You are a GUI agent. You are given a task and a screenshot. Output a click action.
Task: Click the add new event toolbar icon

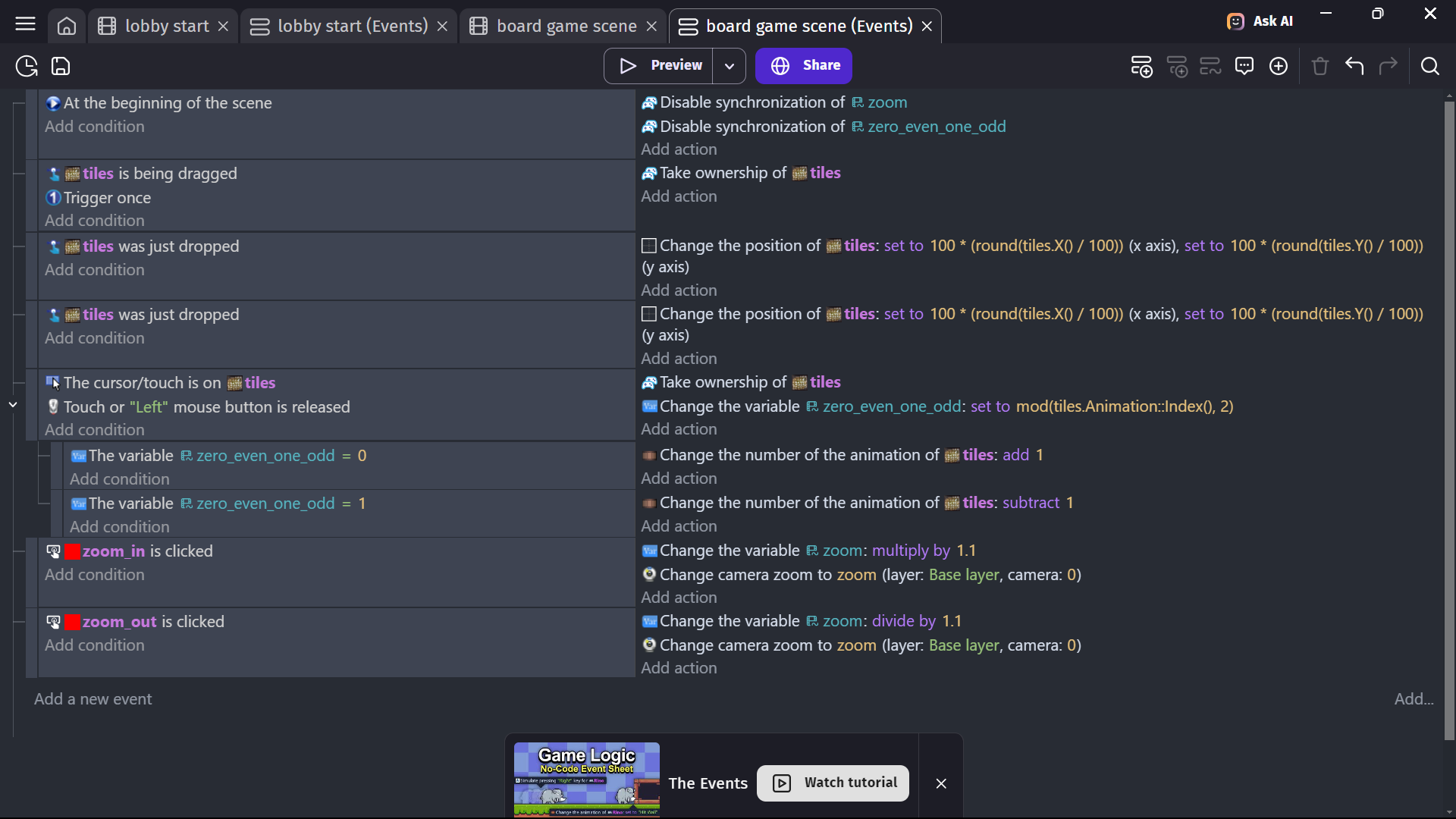pyautogui.click(x=1141, y=66)
